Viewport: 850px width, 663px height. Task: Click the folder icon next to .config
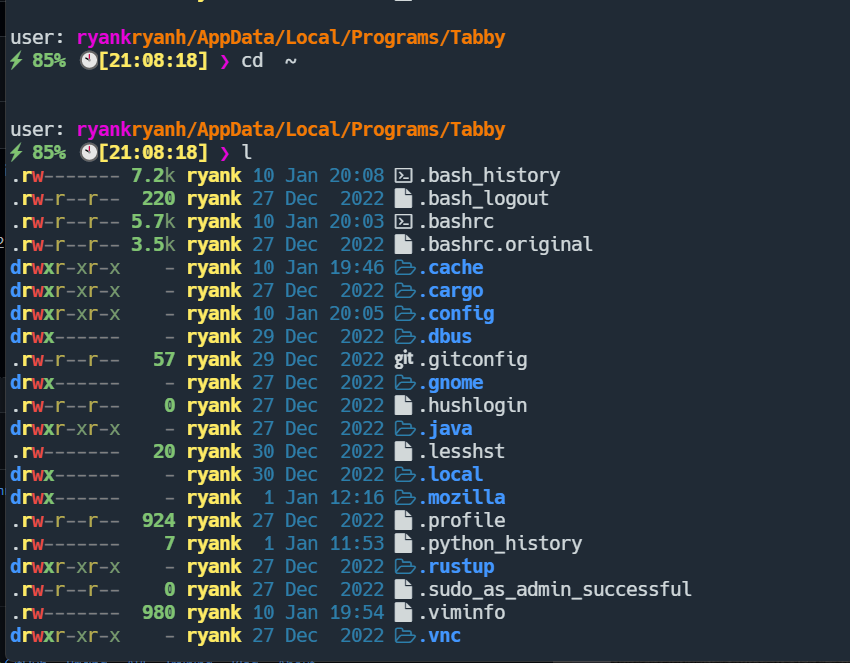click(407, 313)
